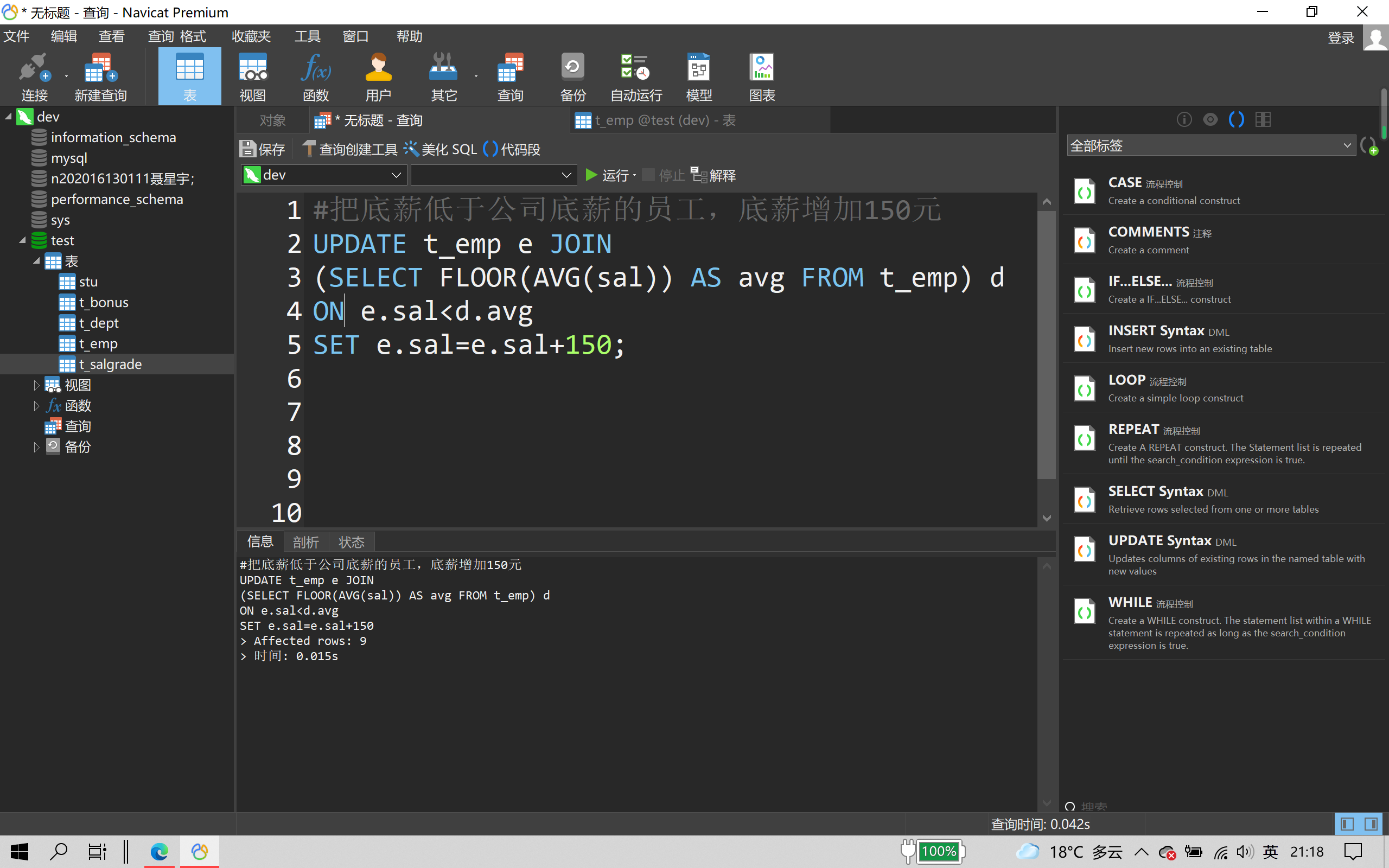Select the t_emp table in tree

click(98, 344)
